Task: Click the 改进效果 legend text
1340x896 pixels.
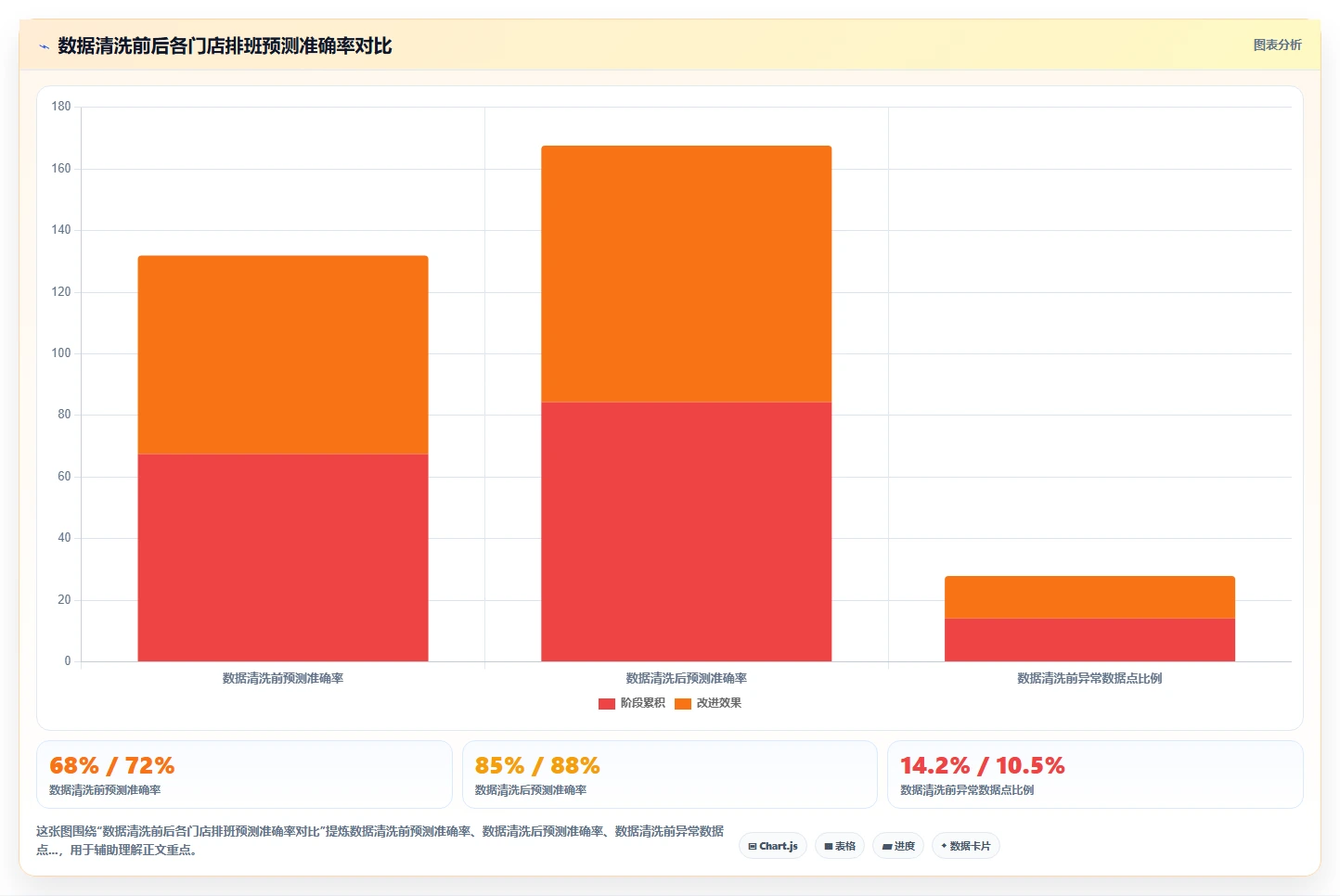Action: pyautogui.click(x=719, y=703)
